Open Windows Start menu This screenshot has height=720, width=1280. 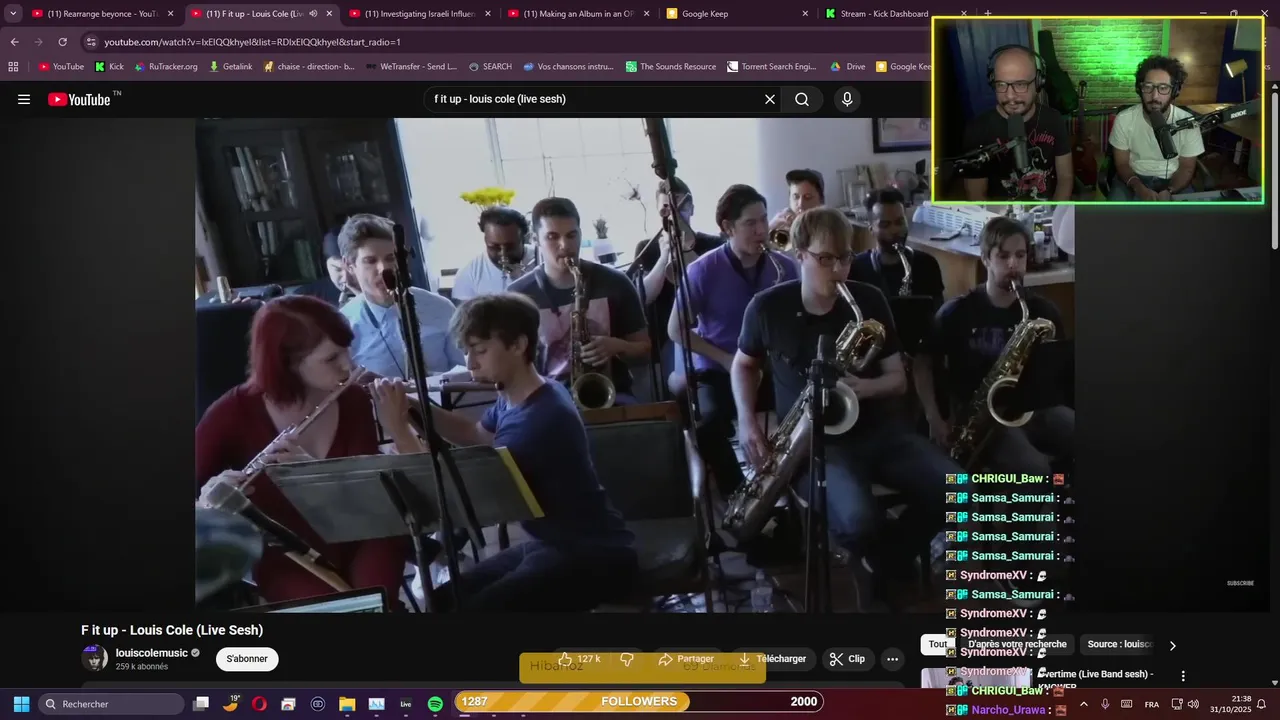click(21, 704)
